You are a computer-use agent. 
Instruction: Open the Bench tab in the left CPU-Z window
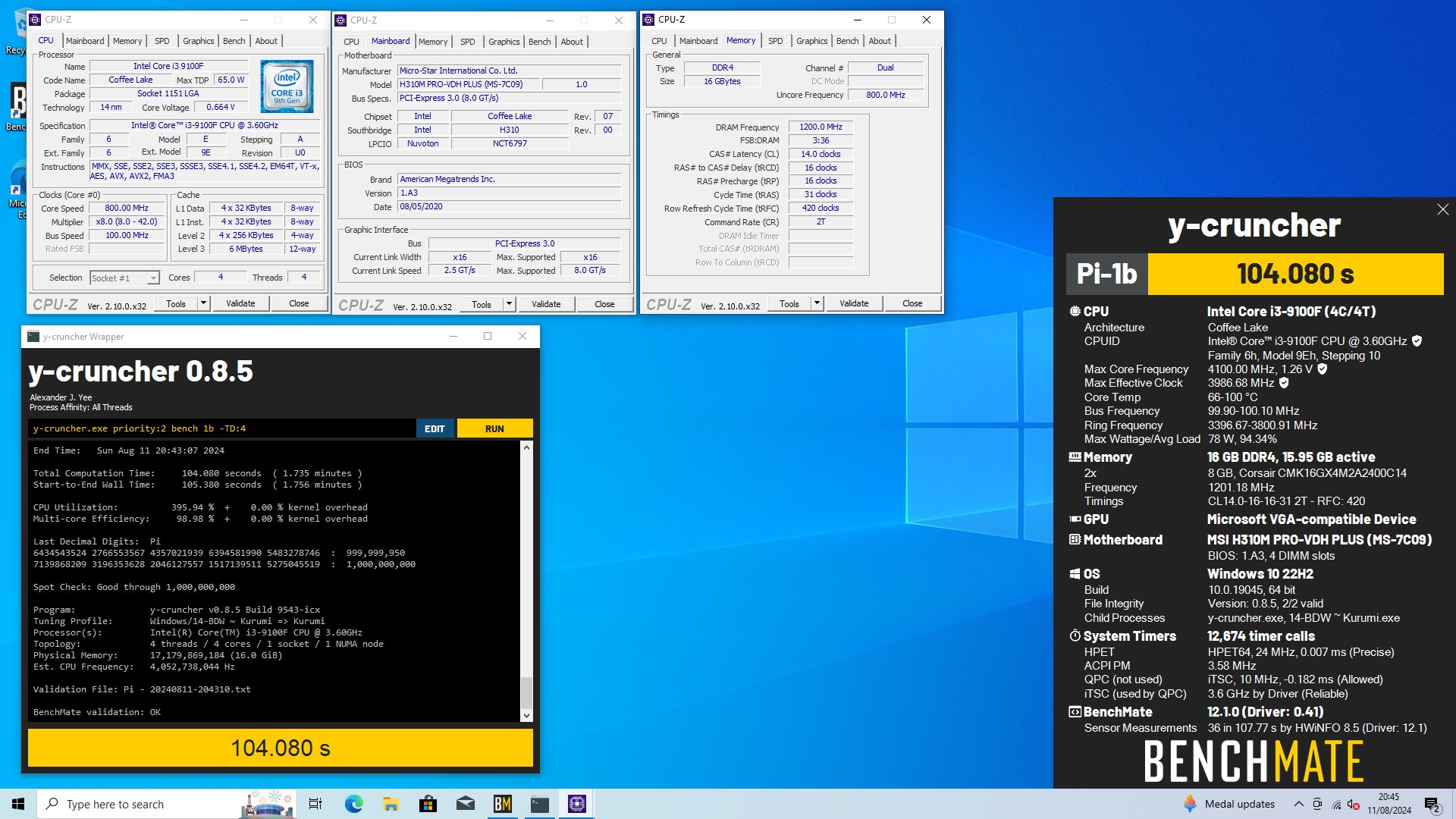click(234, 41)
